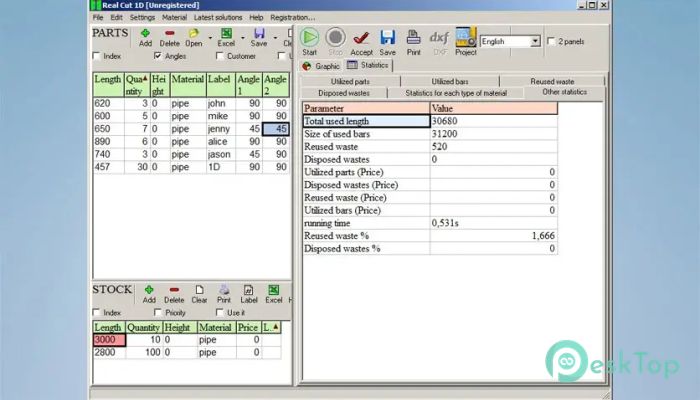Image resolution: width=700 pixels, height=400 pixels.
Task: Start the cutting optimization
Action: coord(309,42)
